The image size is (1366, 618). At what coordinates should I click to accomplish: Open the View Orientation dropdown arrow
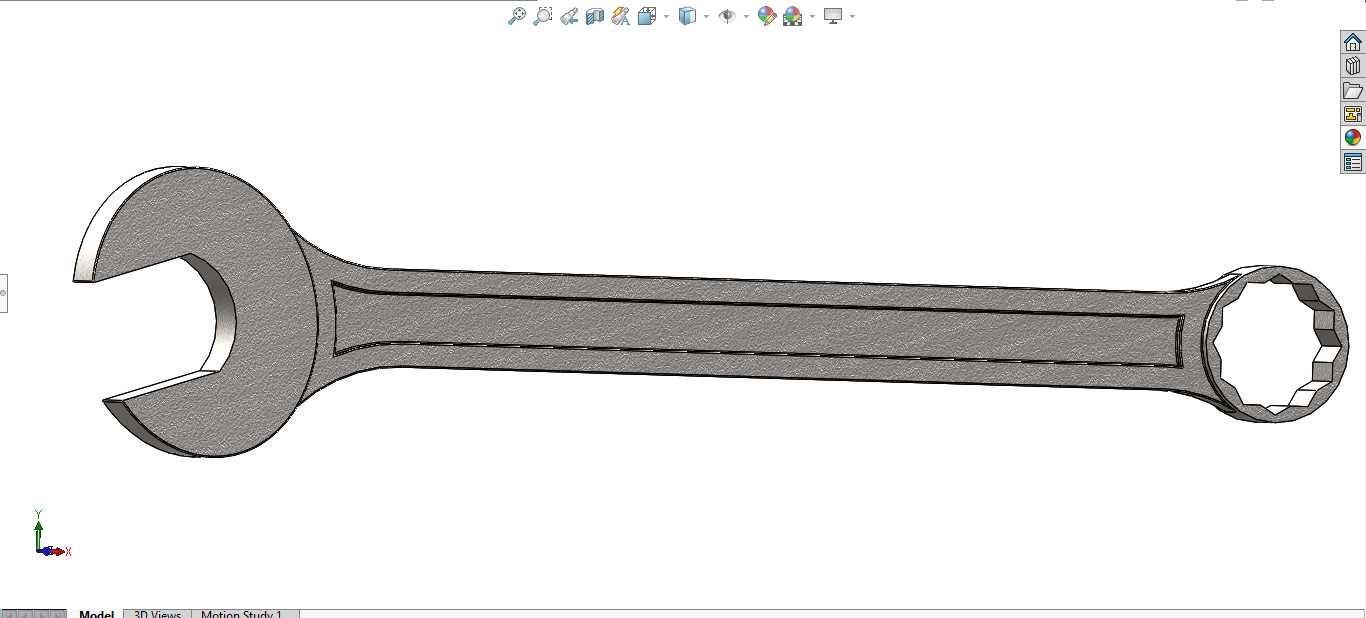point(666,16)
